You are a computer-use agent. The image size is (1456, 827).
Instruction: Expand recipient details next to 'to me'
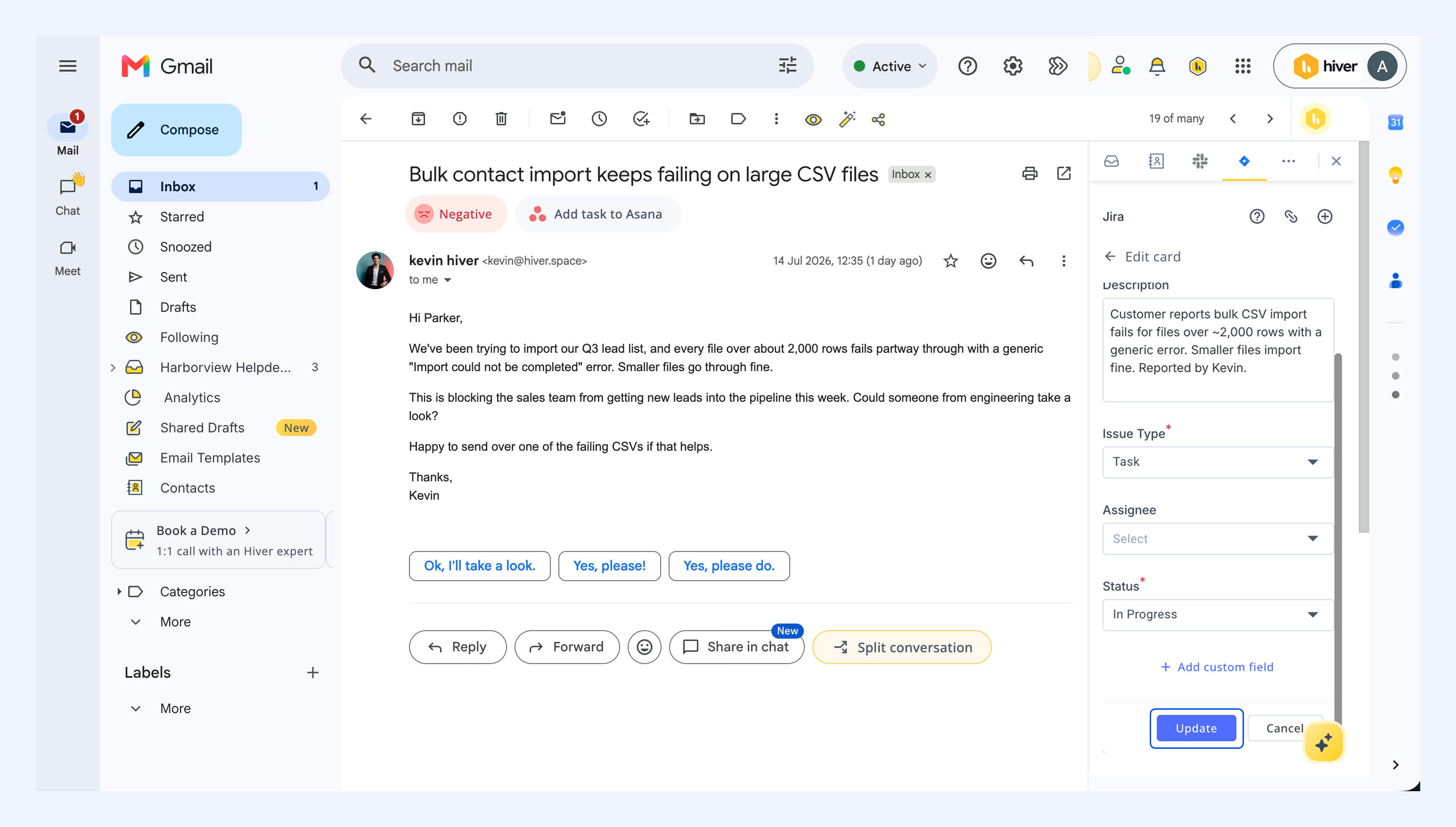[x=447, y=280]
